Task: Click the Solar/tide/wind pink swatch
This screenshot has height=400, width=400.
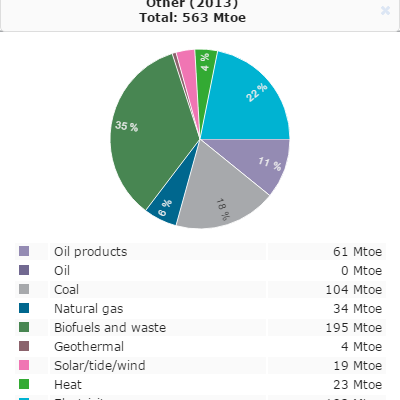Action: (24, 365)
